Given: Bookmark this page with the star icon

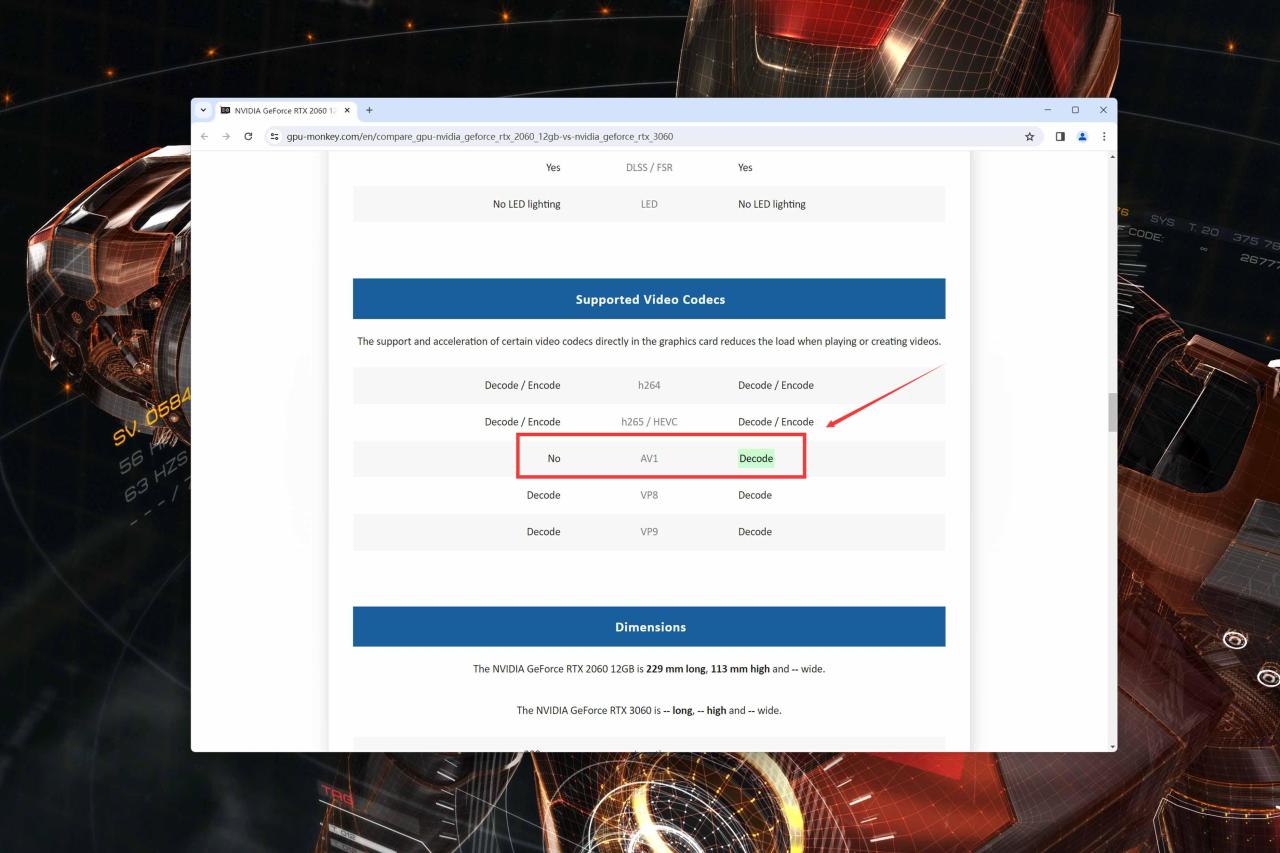Looking at the screenshot, I should pyautogui.click(x=1029, y=136).
